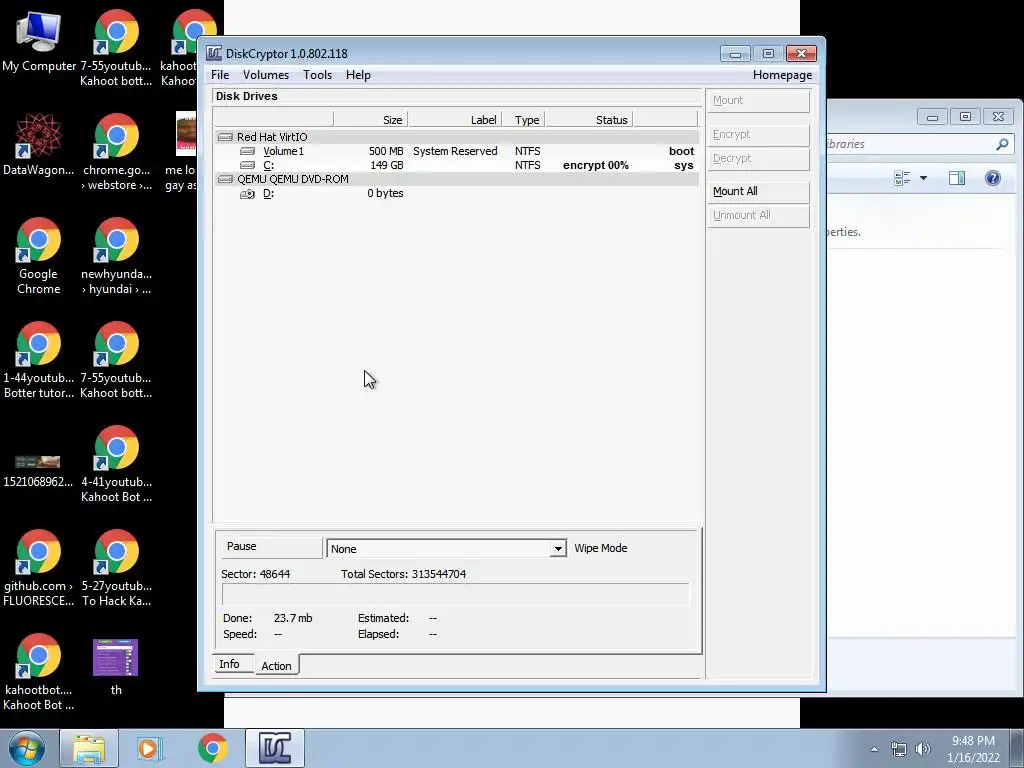Click the Unmount All button
The image size is (1024, 768).
coord(758,216)
